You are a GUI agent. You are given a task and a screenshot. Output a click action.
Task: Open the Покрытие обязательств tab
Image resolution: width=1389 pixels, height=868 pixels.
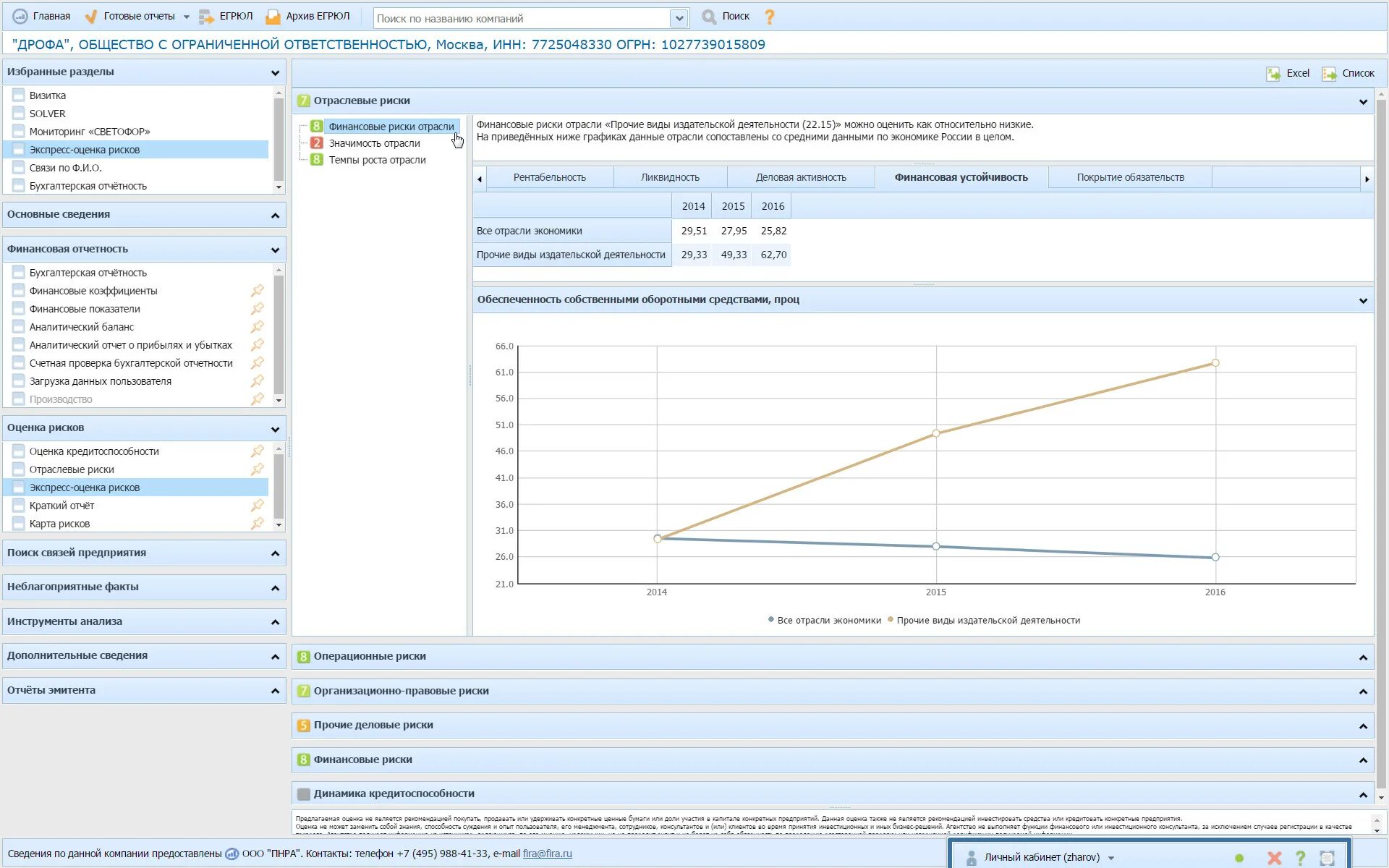[x=1130, y=178]
